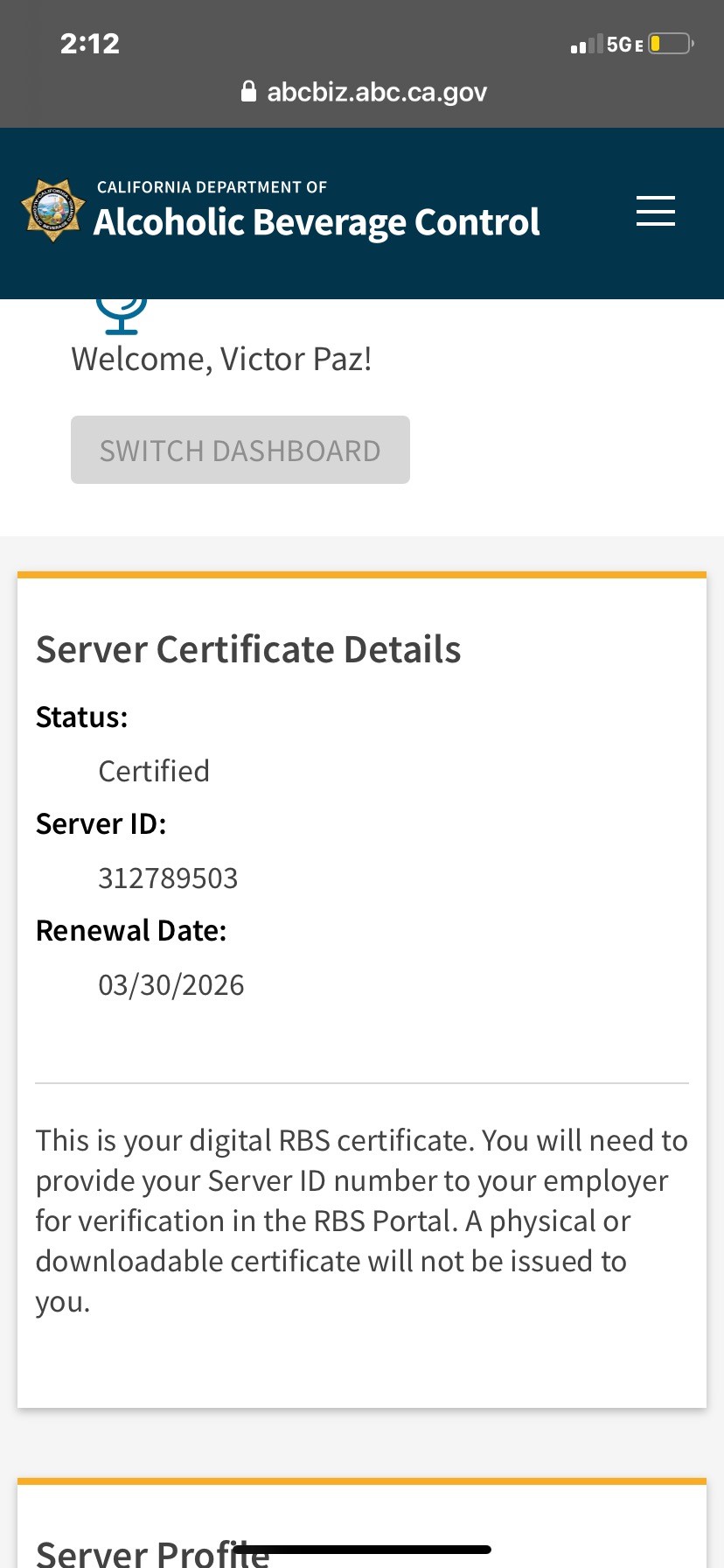Image resolution: width=724 pixels, height=1568 pixels.
Task: Click the ABC department seal logo
Action: tap(52, 210)
